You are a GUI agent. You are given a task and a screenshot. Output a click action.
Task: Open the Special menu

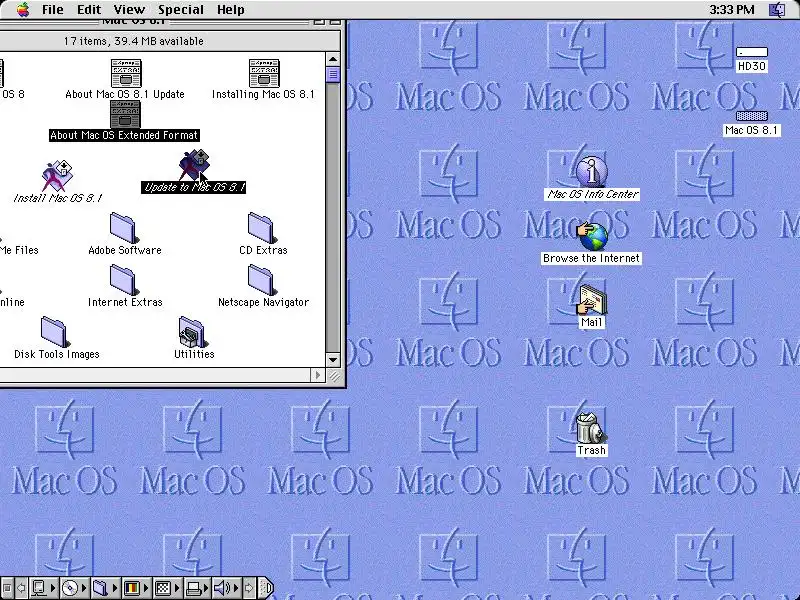click(x=181, y=9)
